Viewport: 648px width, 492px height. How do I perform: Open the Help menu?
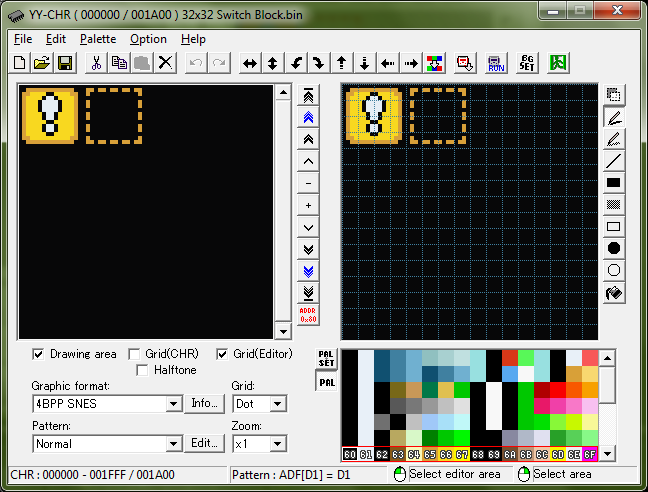(x=193, y=39)
